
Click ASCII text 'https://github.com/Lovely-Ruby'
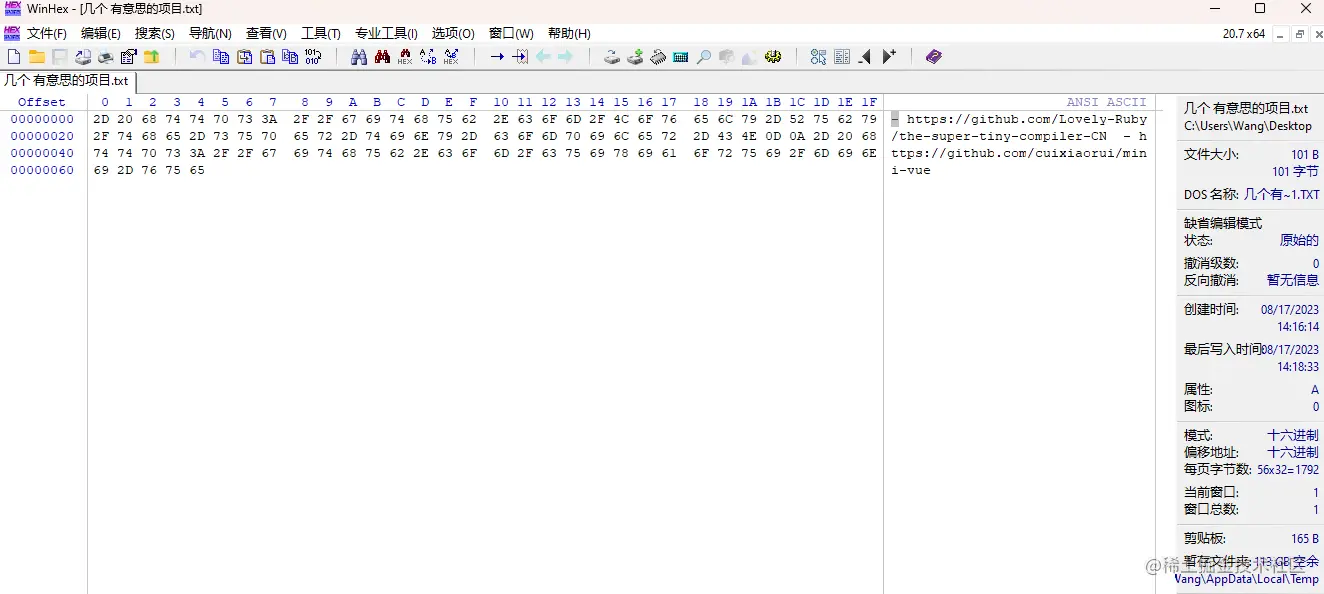click(1027, 119)
